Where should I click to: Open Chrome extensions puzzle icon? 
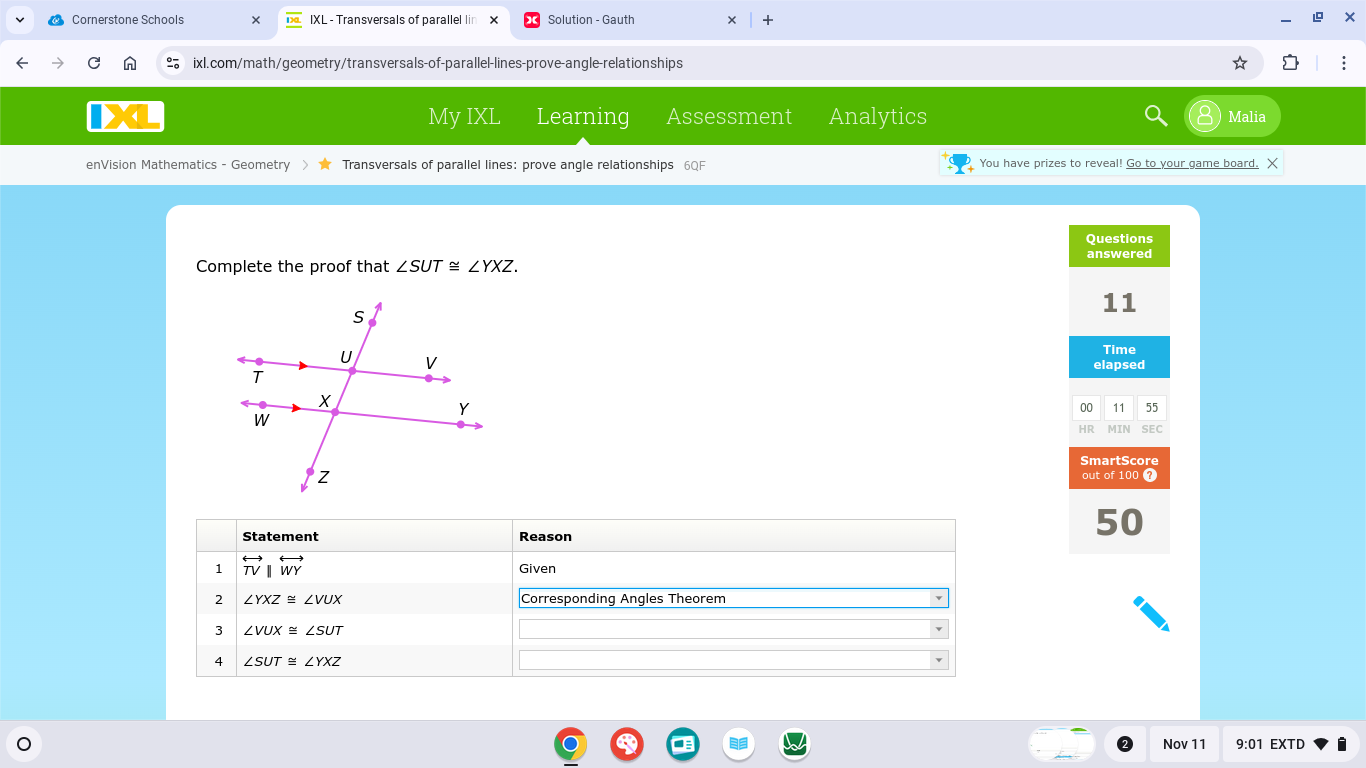click(1290, 63)
